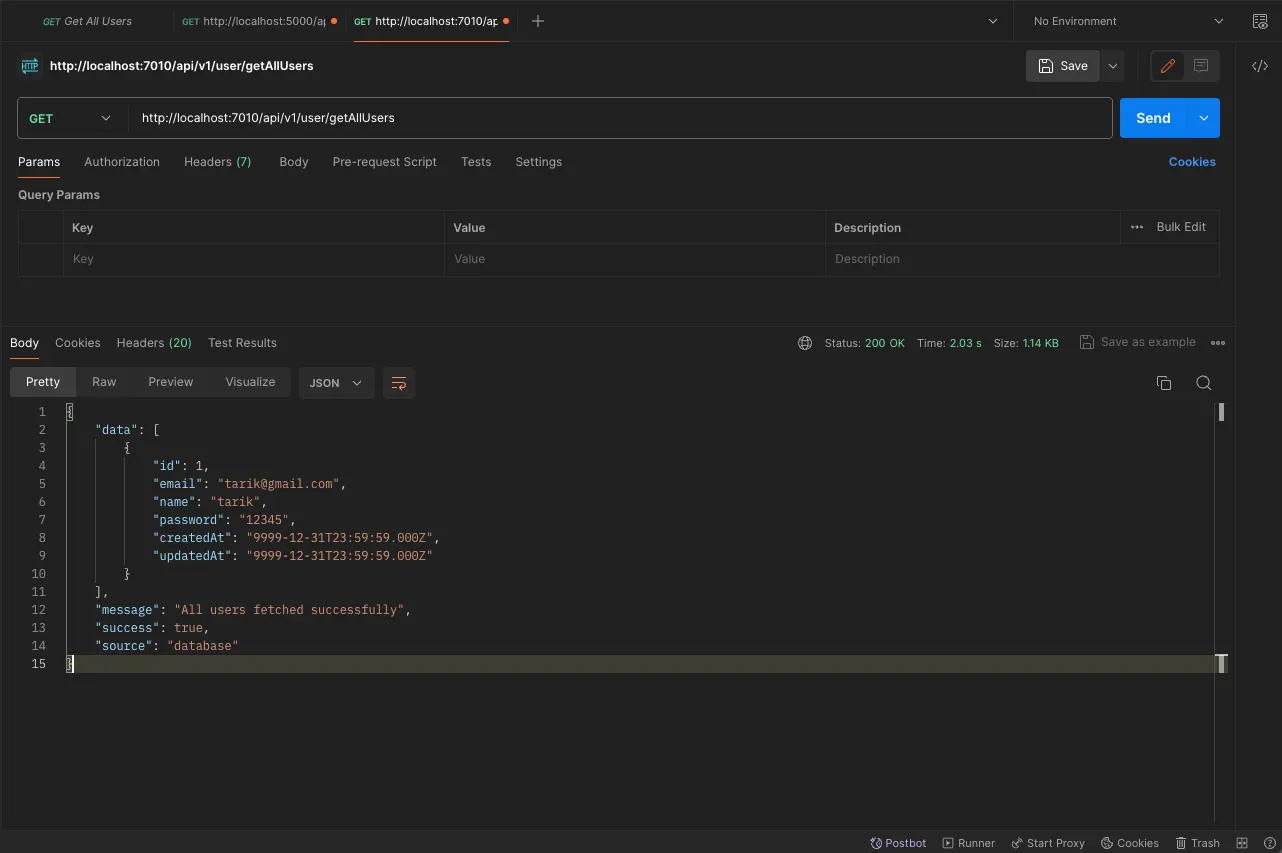Click the Send button
Viewport: 1282px width, 853px height.
[1153, 118]
